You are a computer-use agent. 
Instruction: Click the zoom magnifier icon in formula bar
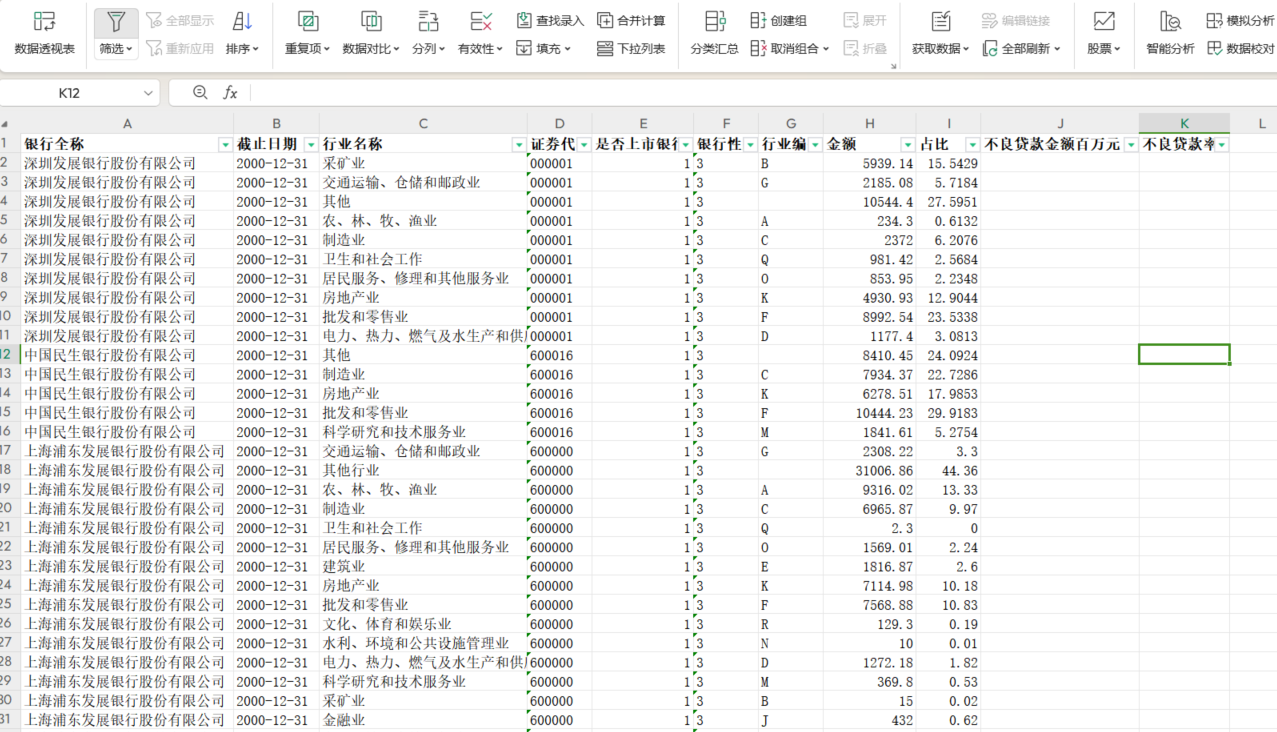point(200,92)
